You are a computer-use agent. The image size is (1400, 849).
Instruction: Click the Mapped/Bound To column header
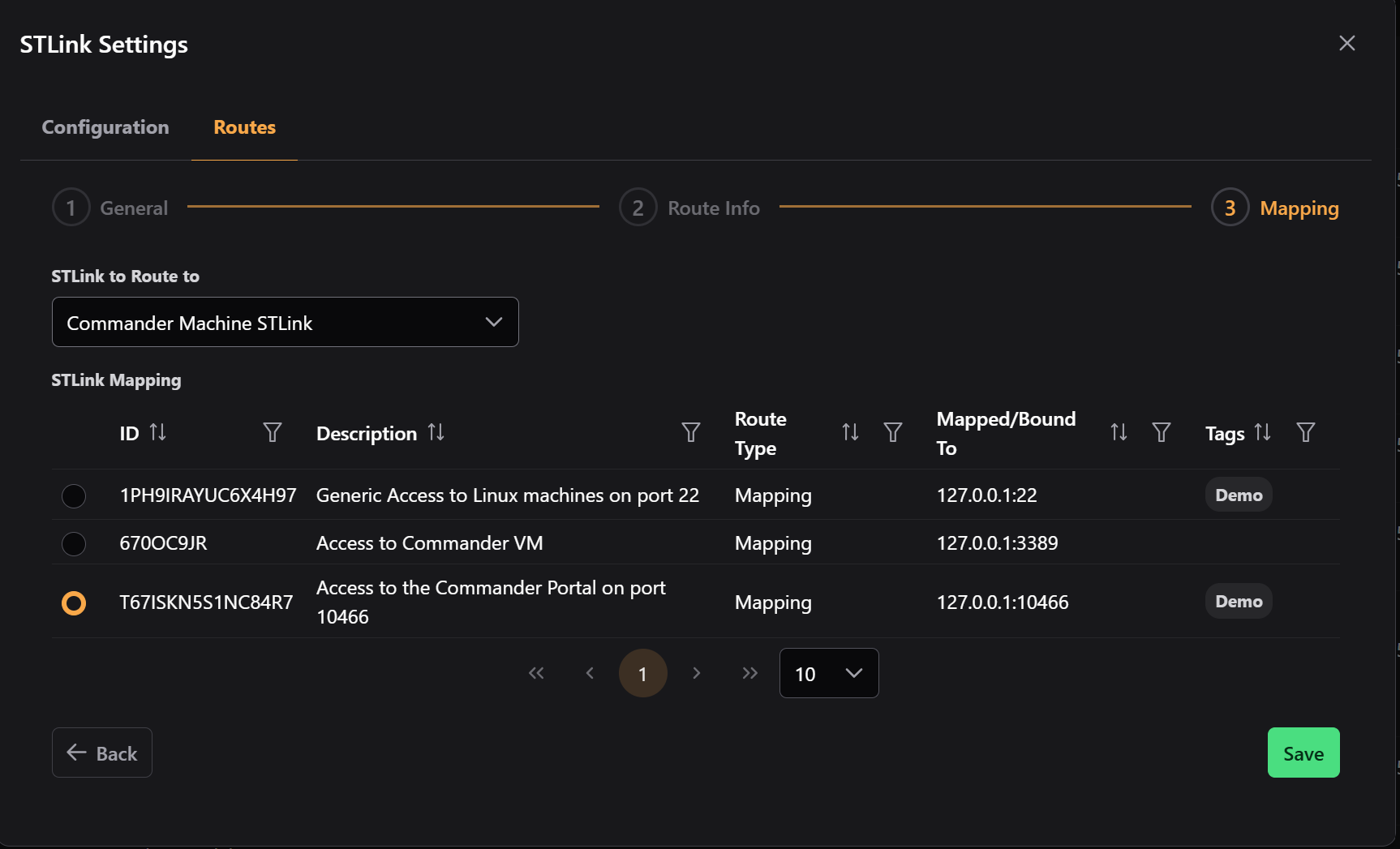[1006, 433]
